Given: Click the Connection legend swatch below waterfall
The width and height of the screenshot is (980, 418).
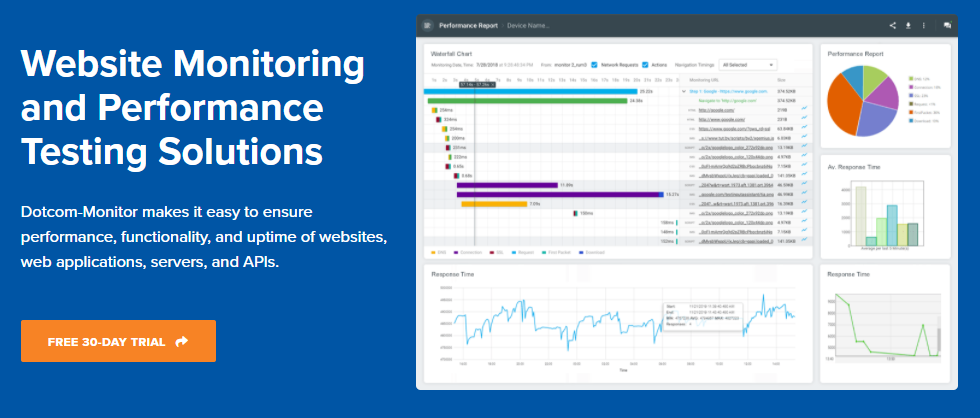Looking at the screenshot, I should click(x=456, y=252).
